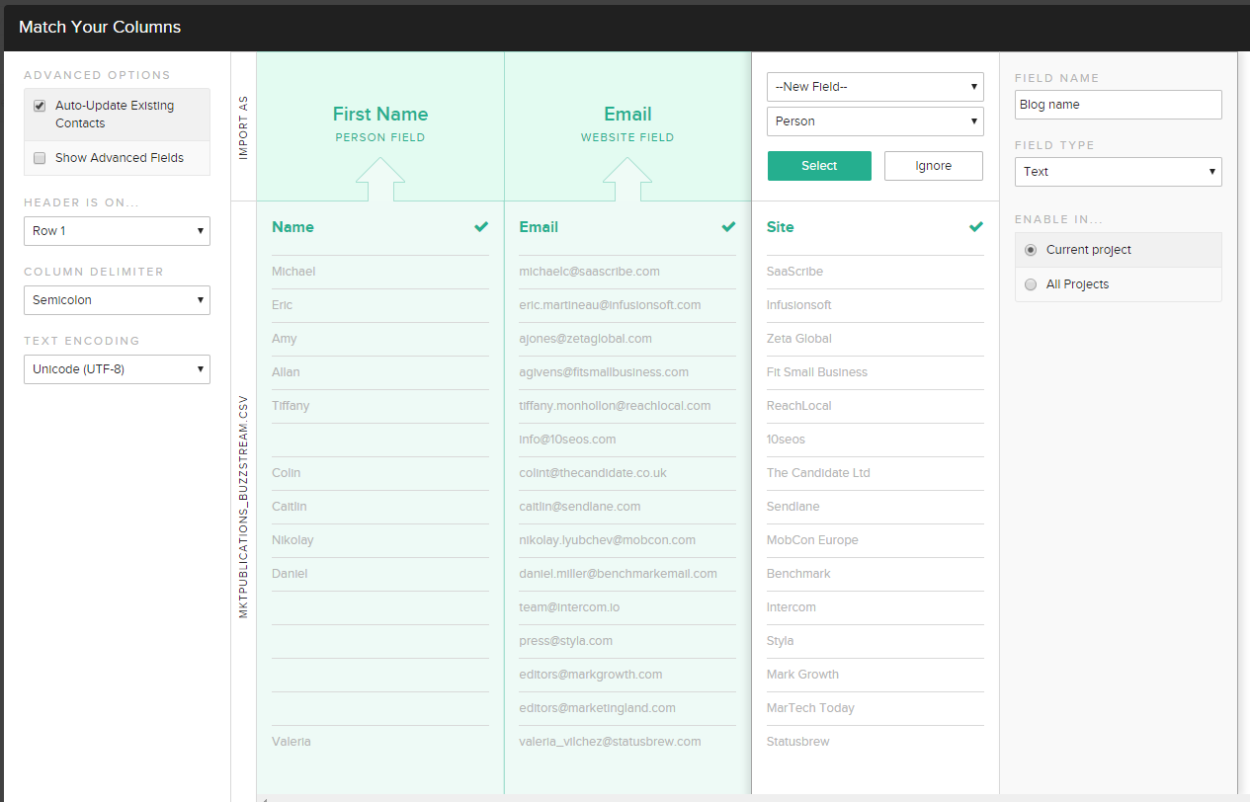Click the checkmark on the Email column
The image size is (1250, 802).
pyautogui.click(x=728, y=226)
